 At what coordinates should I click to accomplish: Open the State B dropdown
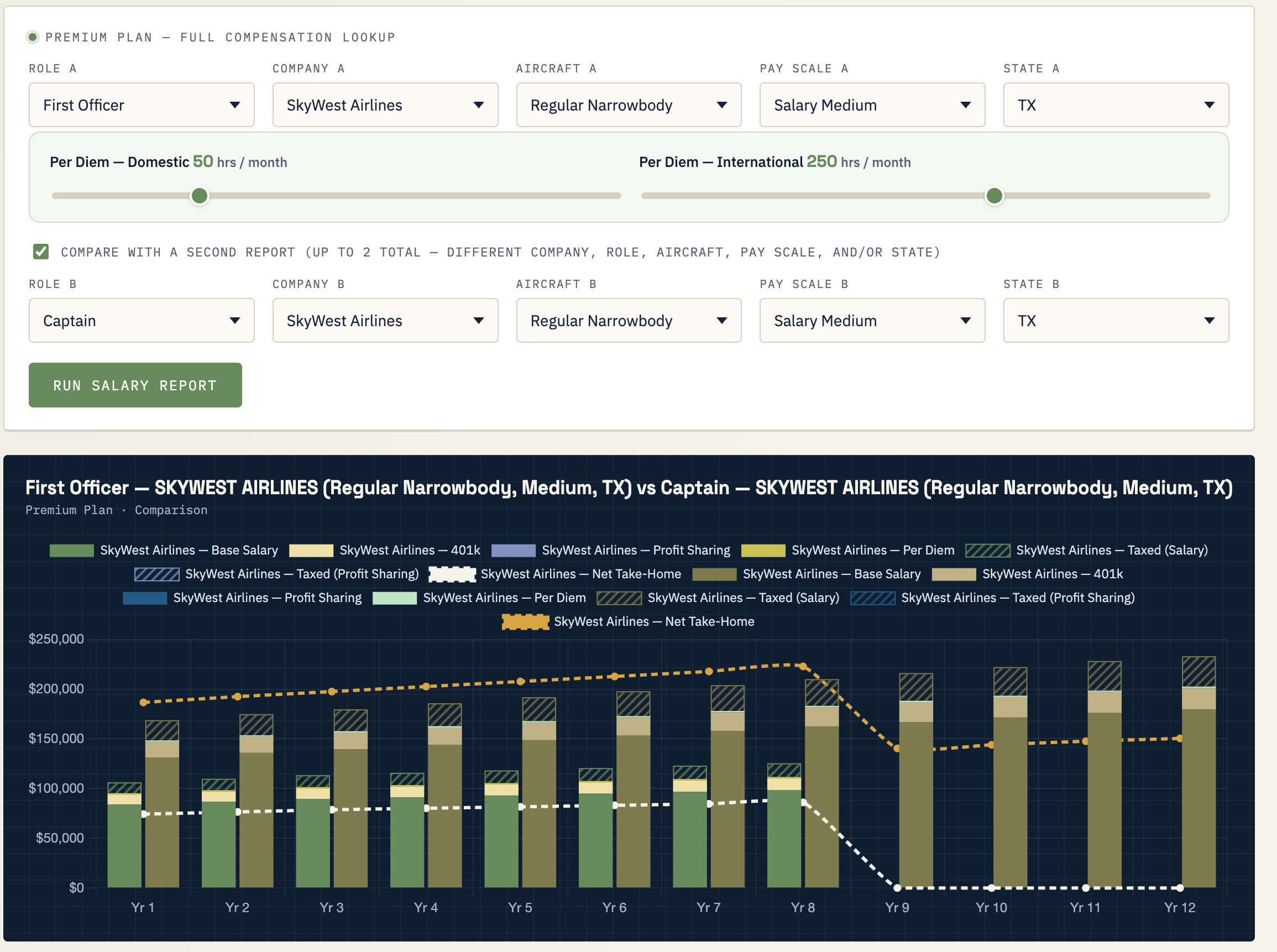pyautogui.click(x=1116, y=321)
